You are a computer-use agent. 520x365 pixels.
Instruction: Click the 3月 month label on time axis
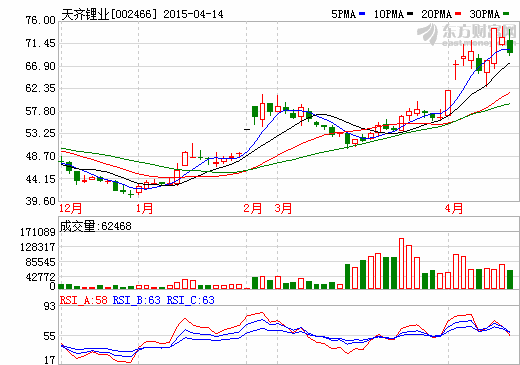point(283,209)
